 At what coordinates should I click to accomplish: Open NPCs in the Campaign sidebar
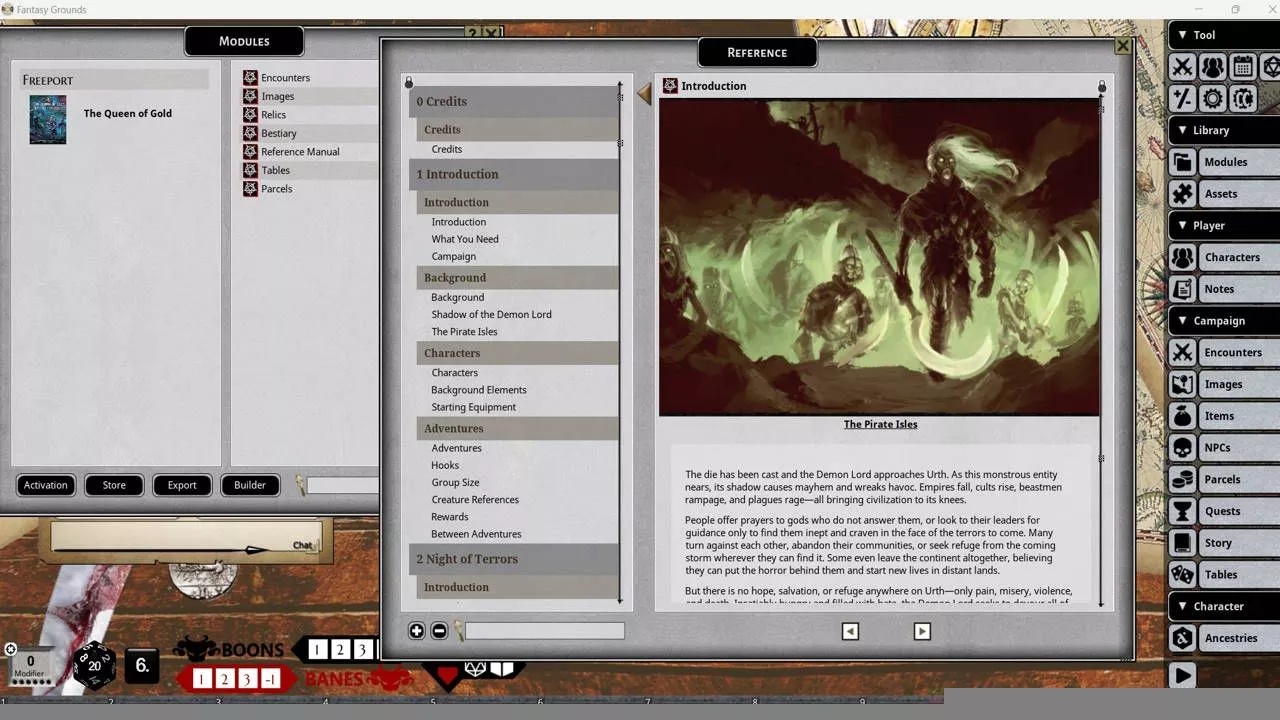pos(1224,448)
